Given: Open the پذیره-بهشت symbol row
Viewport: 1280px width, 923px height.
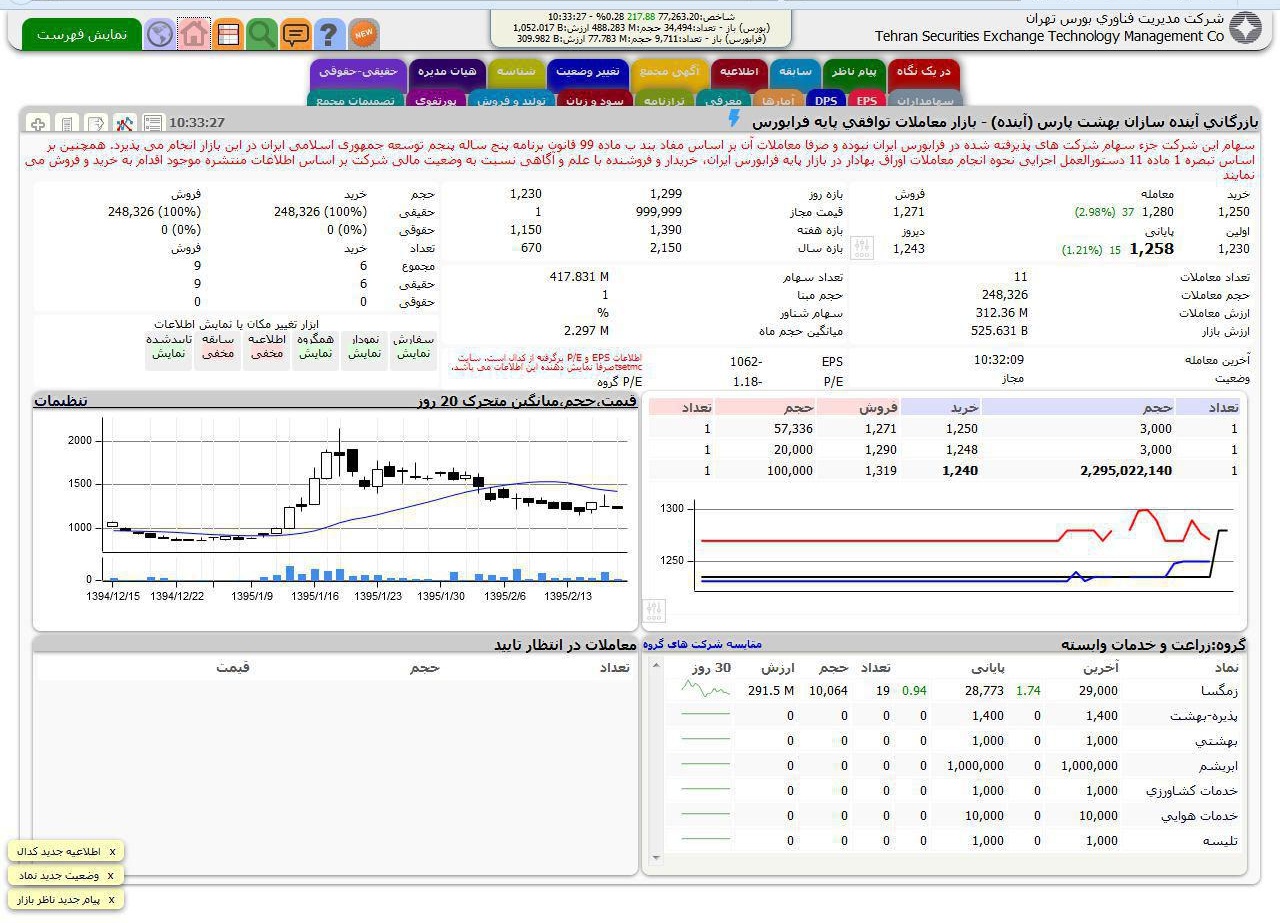Looking at the screenshot, I should pyautogui.click(x=955, y=716).
